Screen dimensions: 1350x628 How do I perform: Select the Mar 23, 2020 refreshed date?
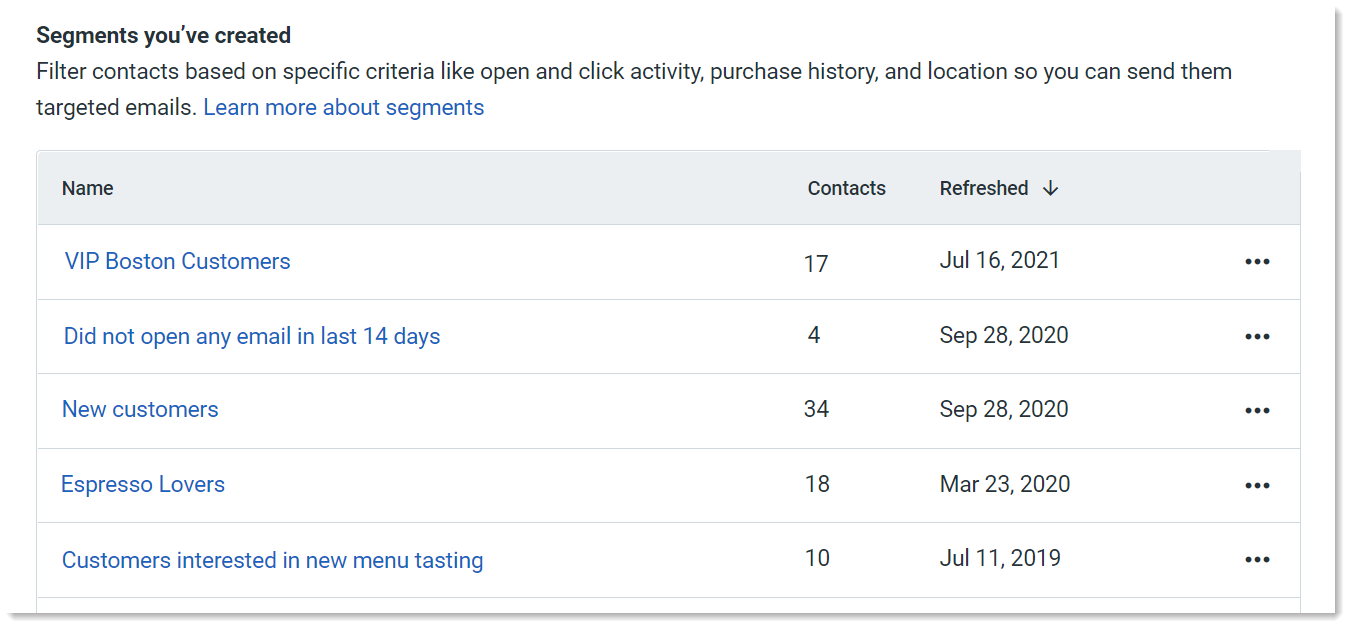click(1005, 484)
